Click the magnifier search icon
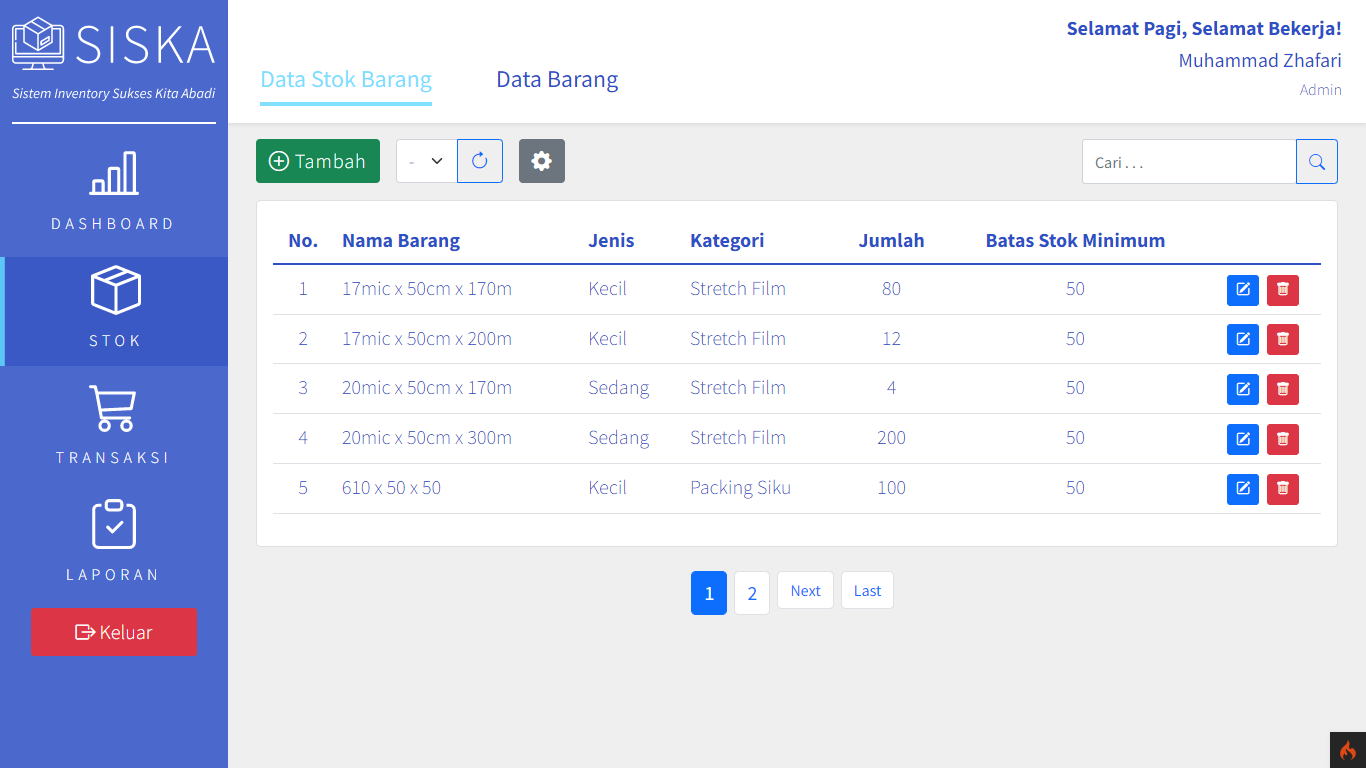1366x768 pixels. click(x=1317, y=162)
